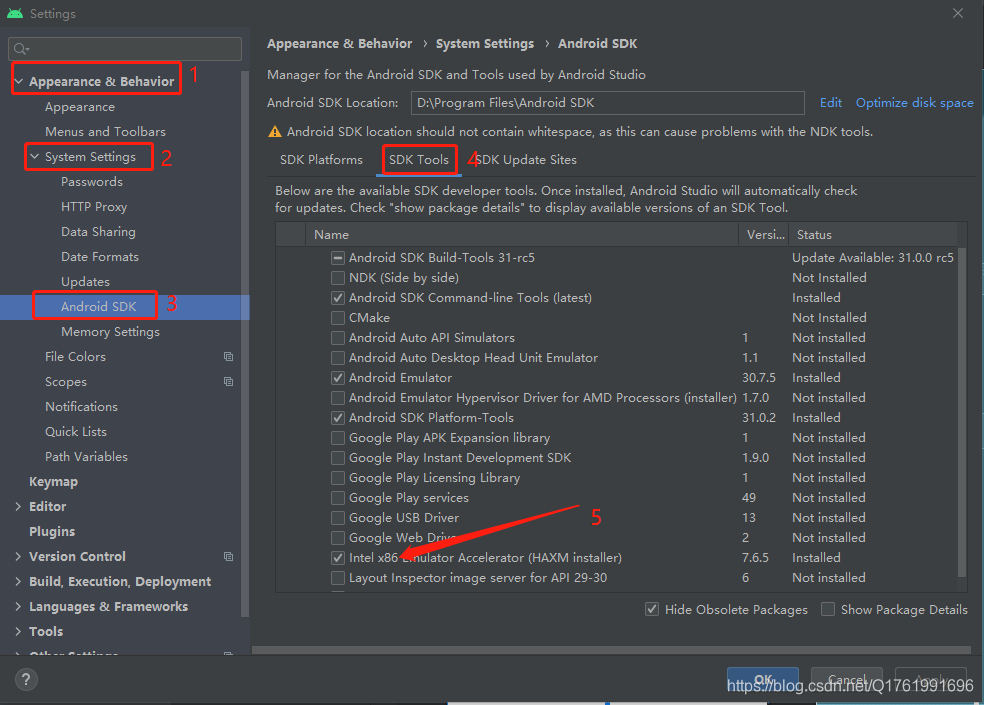Click the Cancel button
984x705 pixels.
[847, 679]
